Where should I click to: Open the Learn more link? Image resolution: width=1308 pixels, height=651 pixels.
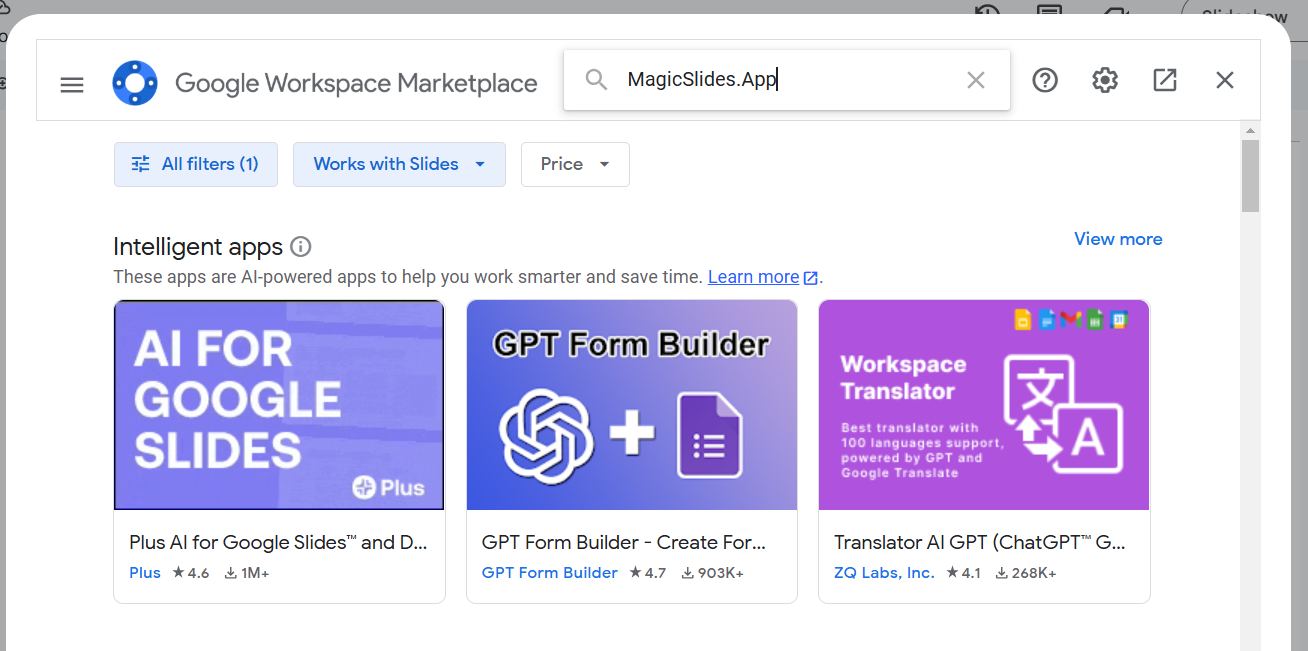(x=753, y=277)
